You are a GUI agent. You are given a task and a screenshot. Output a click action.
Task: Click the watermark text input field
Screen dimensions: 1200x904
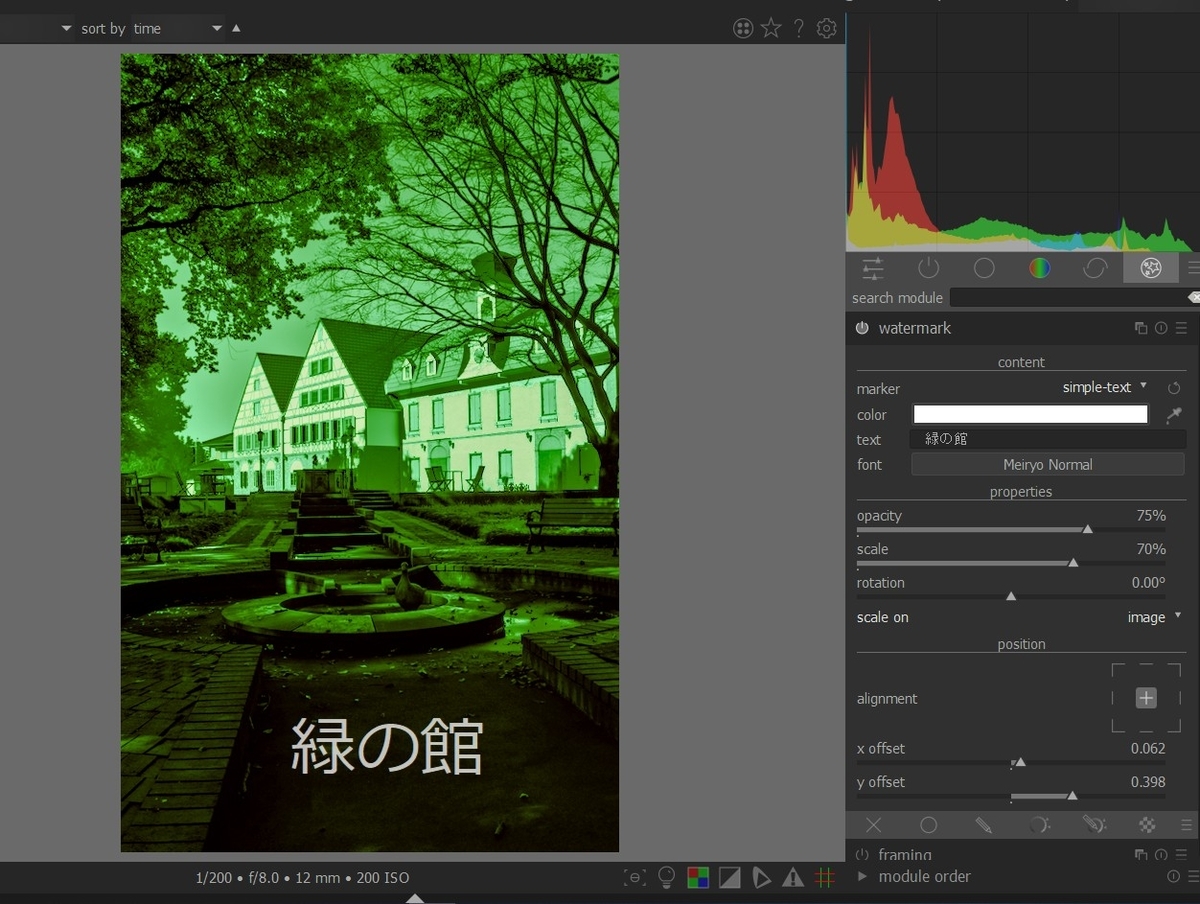pyautogui.click(x=1048, y=439)
